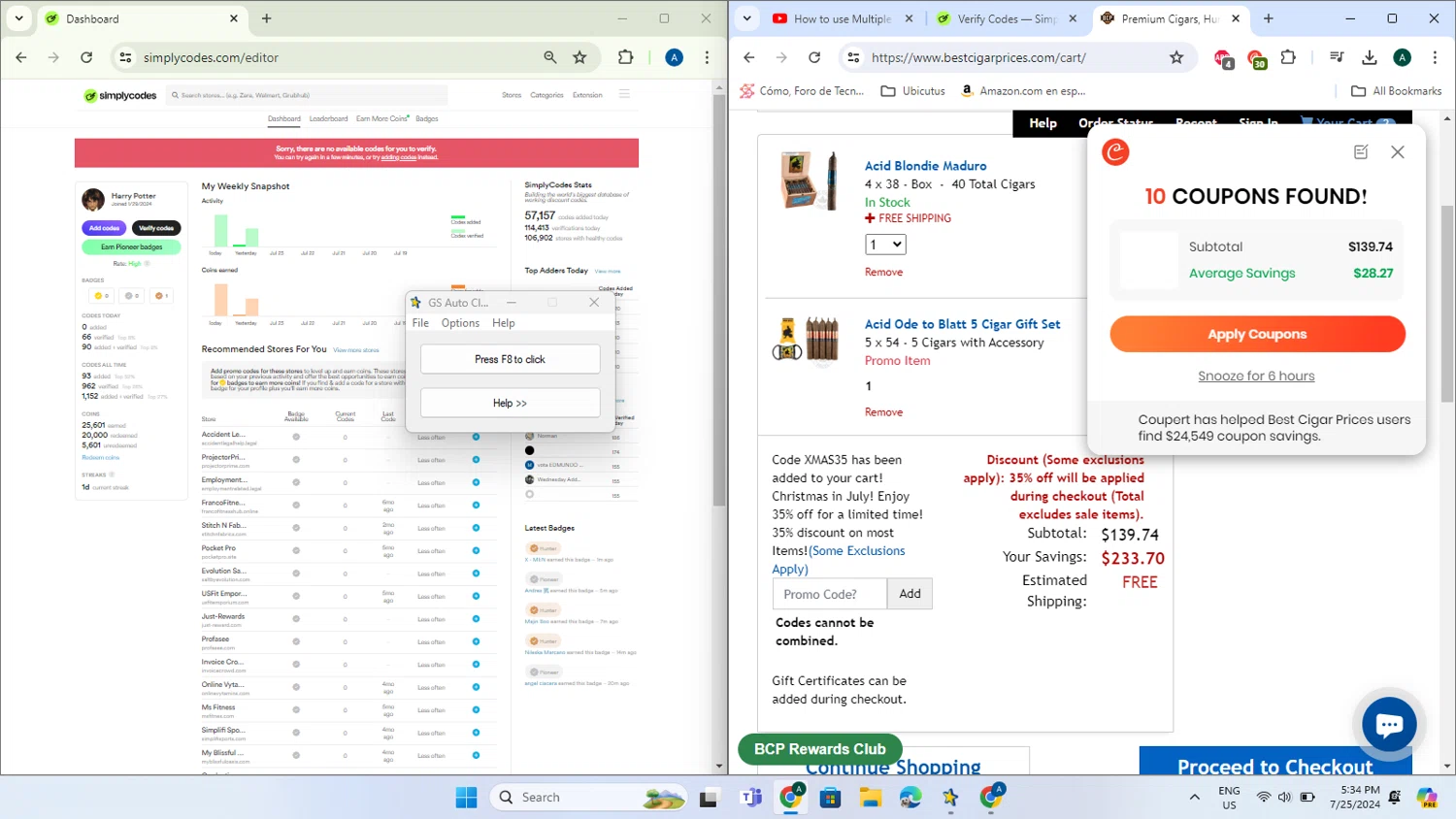The image size is (1456, 819).
Task: Close the Coupert coupons popup
Action: click(x=1398, y=152)
